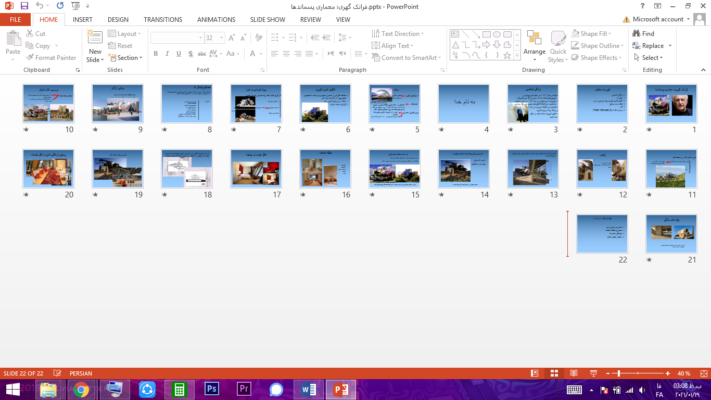Open the Arrange tool in Drawing group
The image size is (711, 400).
click(x=534, y=46)
